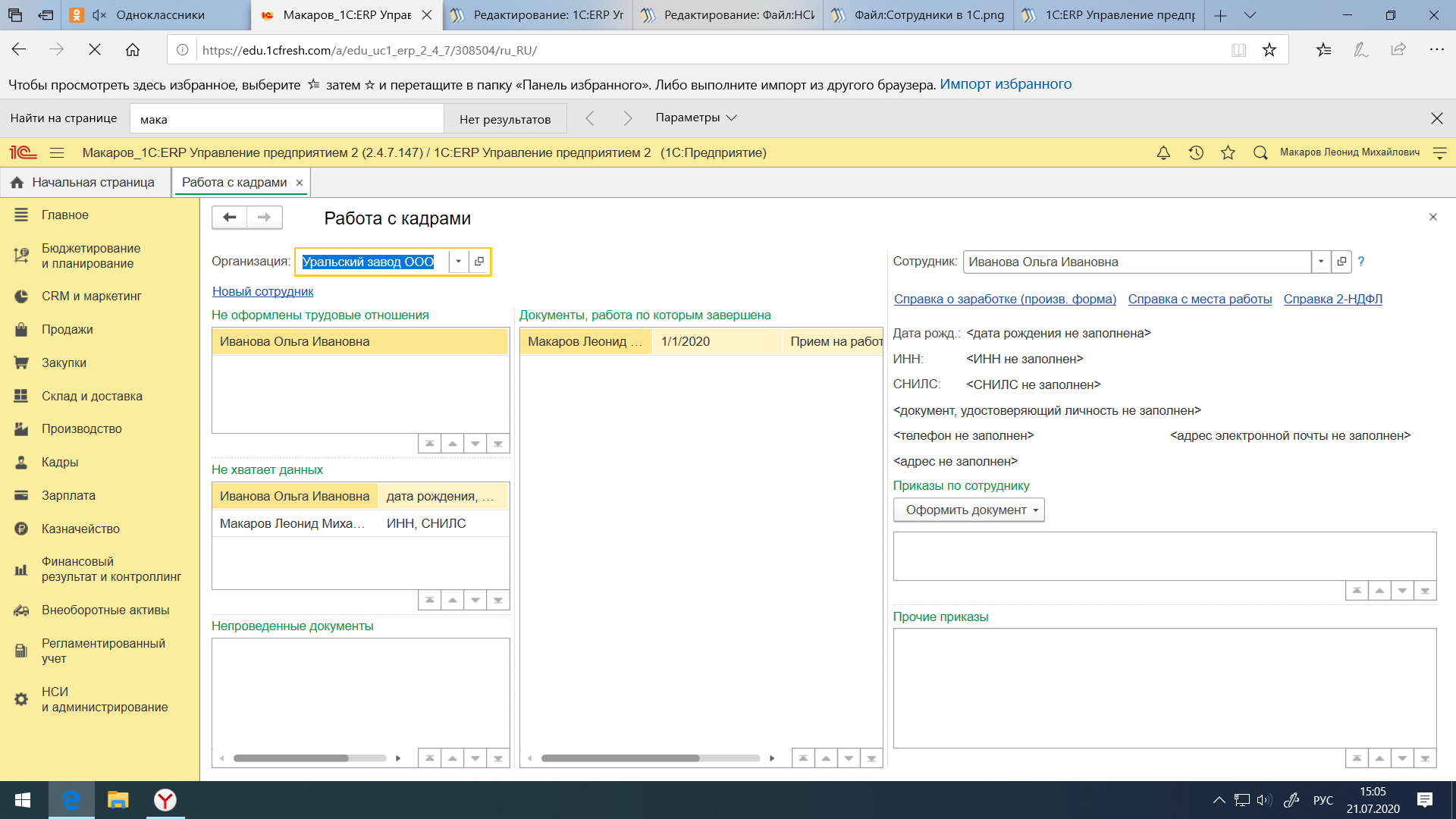Open Справка о заработке link

[x=1005, y=299]
